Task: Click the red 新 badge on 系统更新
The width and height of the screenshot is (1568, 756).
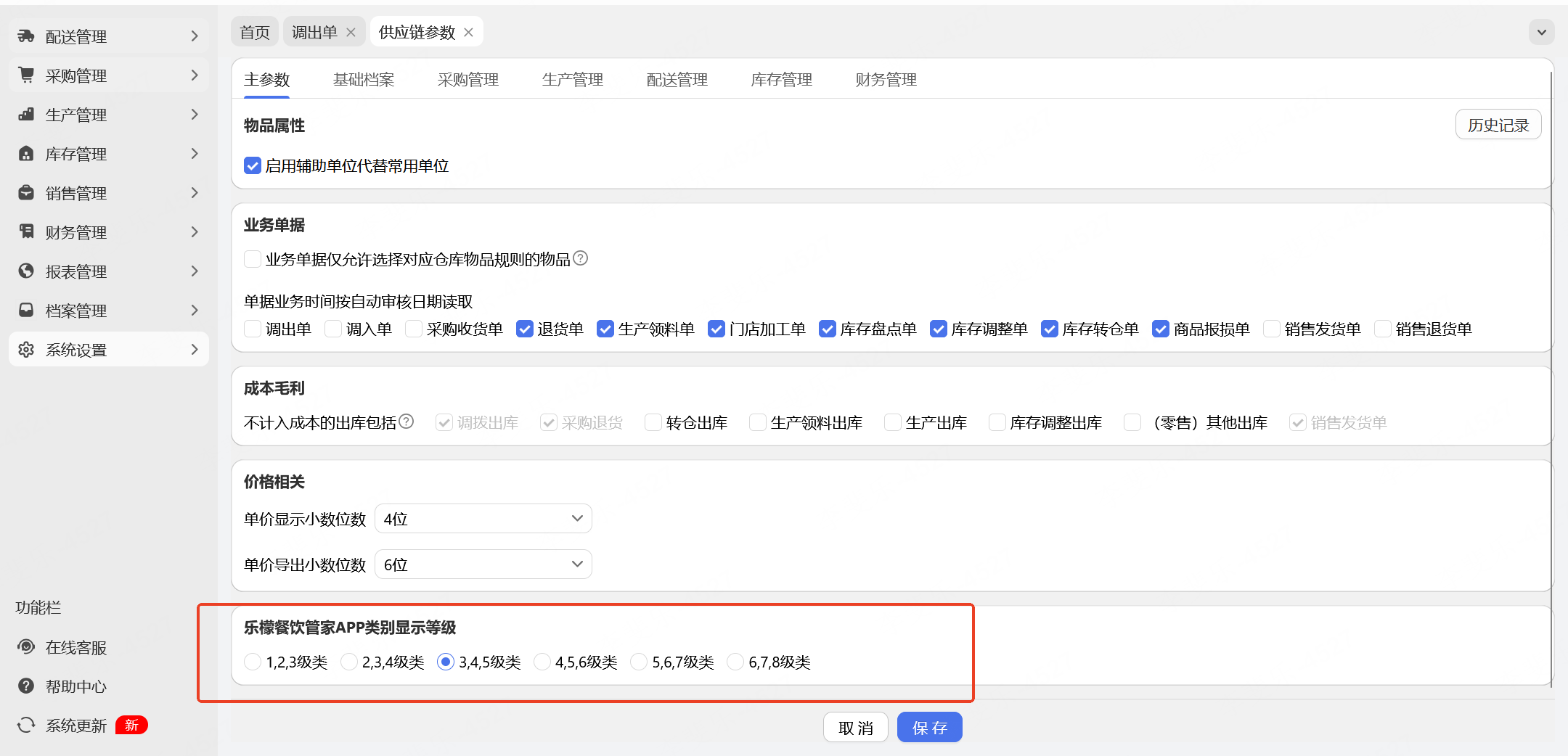Action: pos(131,725)
